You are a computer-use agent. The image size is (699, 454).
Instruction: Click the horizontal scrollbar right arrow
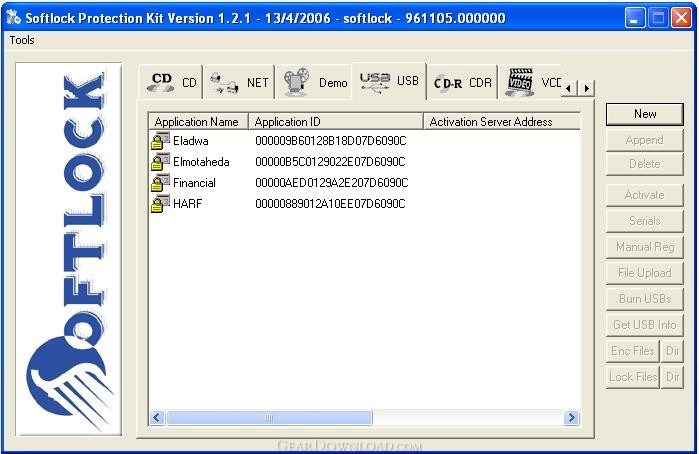click(x=572, y=417)
